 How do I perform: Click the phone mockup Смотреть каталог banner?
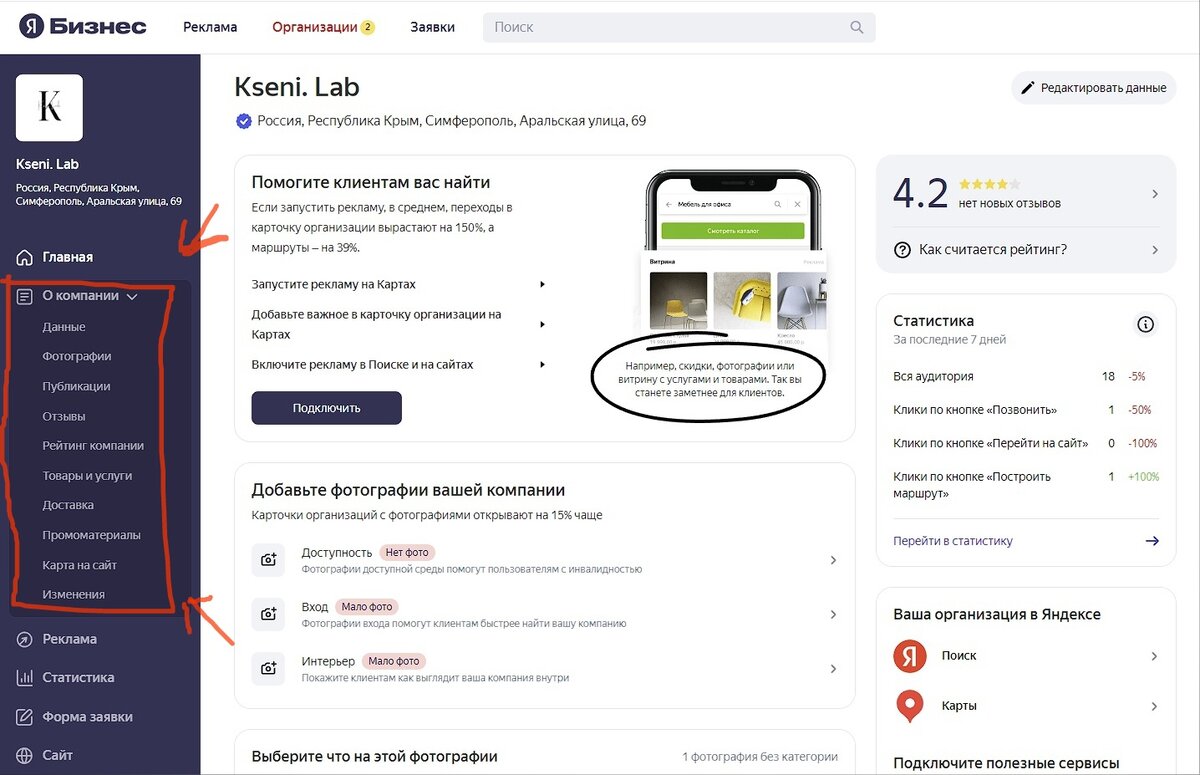[x=733, y=231]
